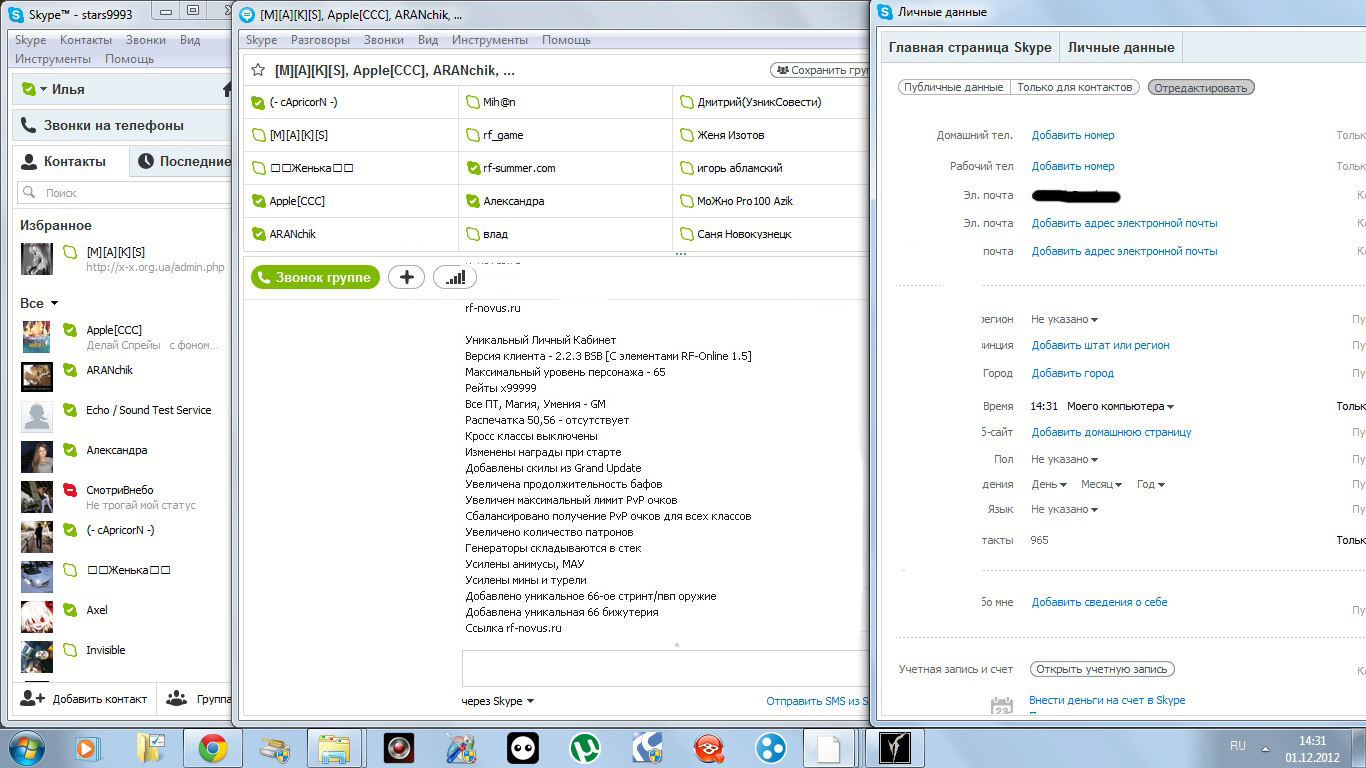
Task: Click the Apple[CCC] avatar in the contacts list
Action: pos(37,337)
